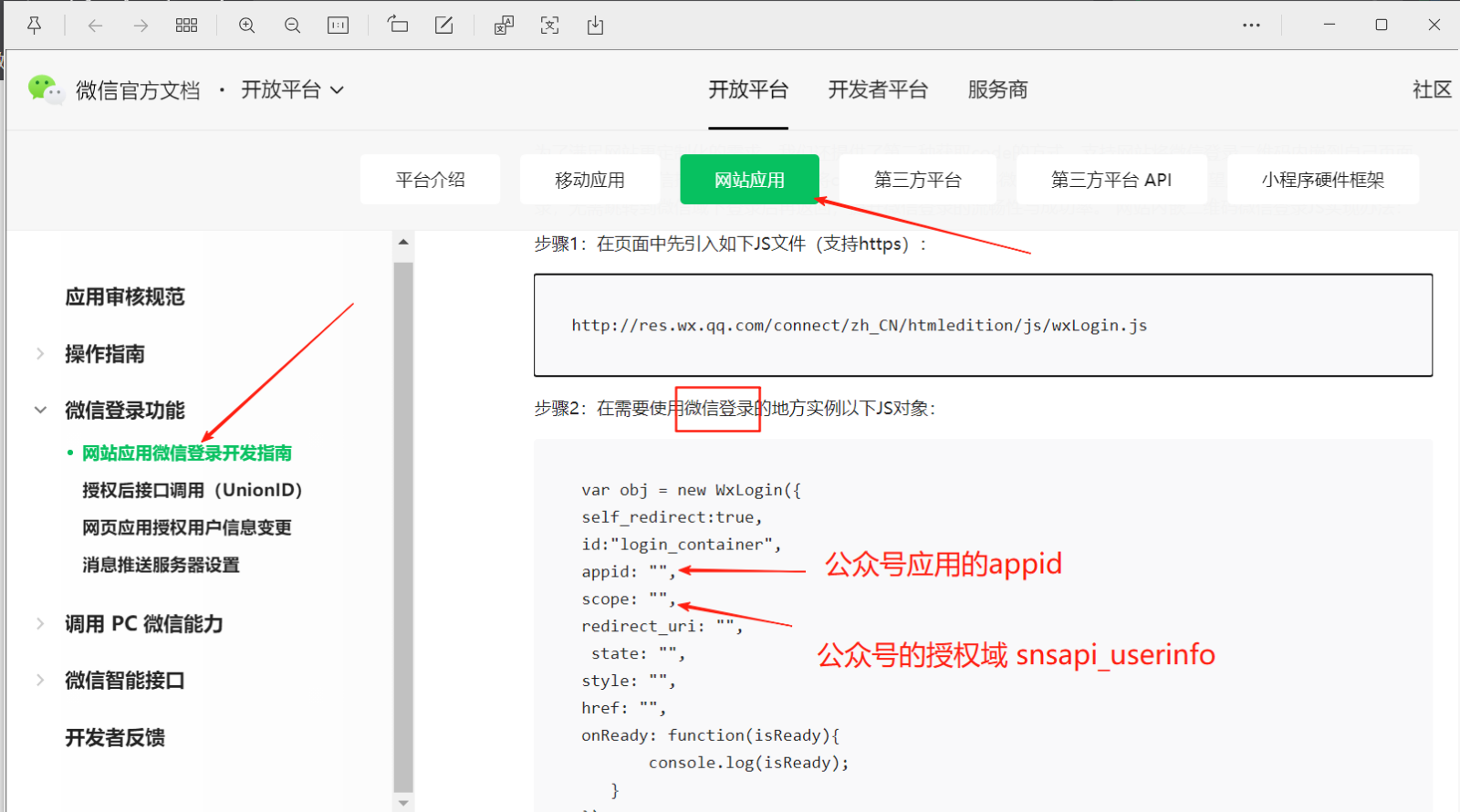Open the thumbnail grid view icon

click(186, 26)
